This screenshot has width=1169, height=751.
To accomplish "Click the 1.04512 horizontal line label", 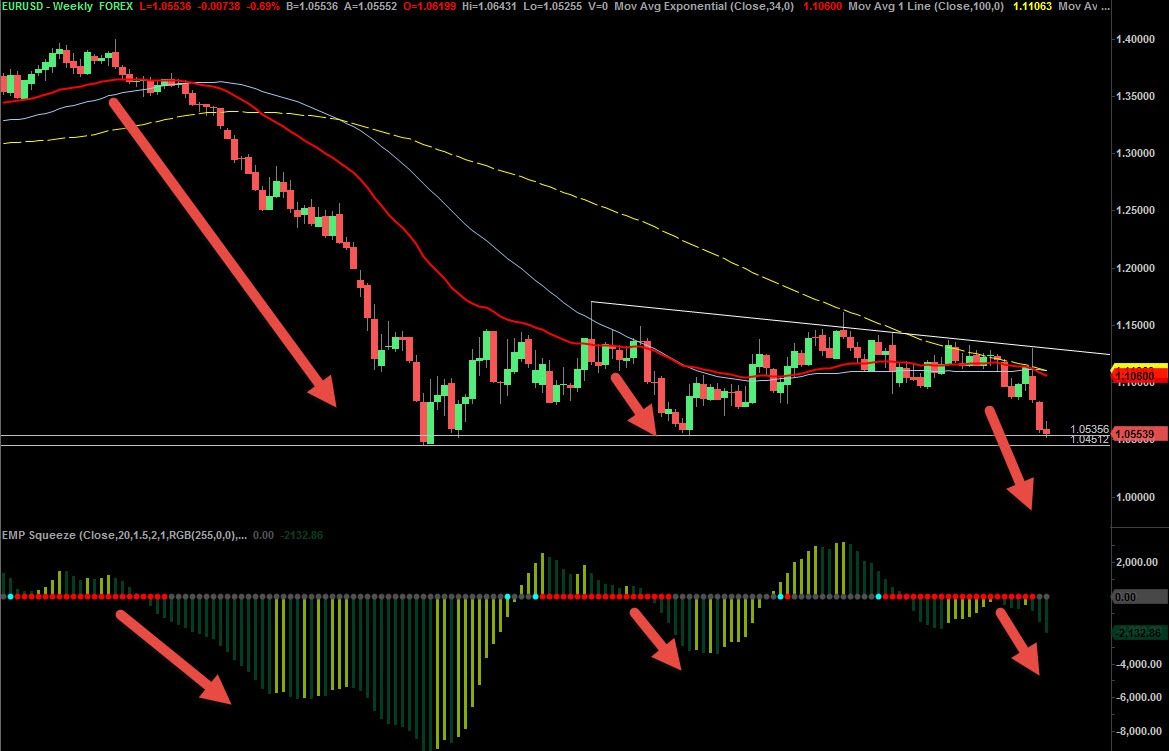I will click(1089, 440).
